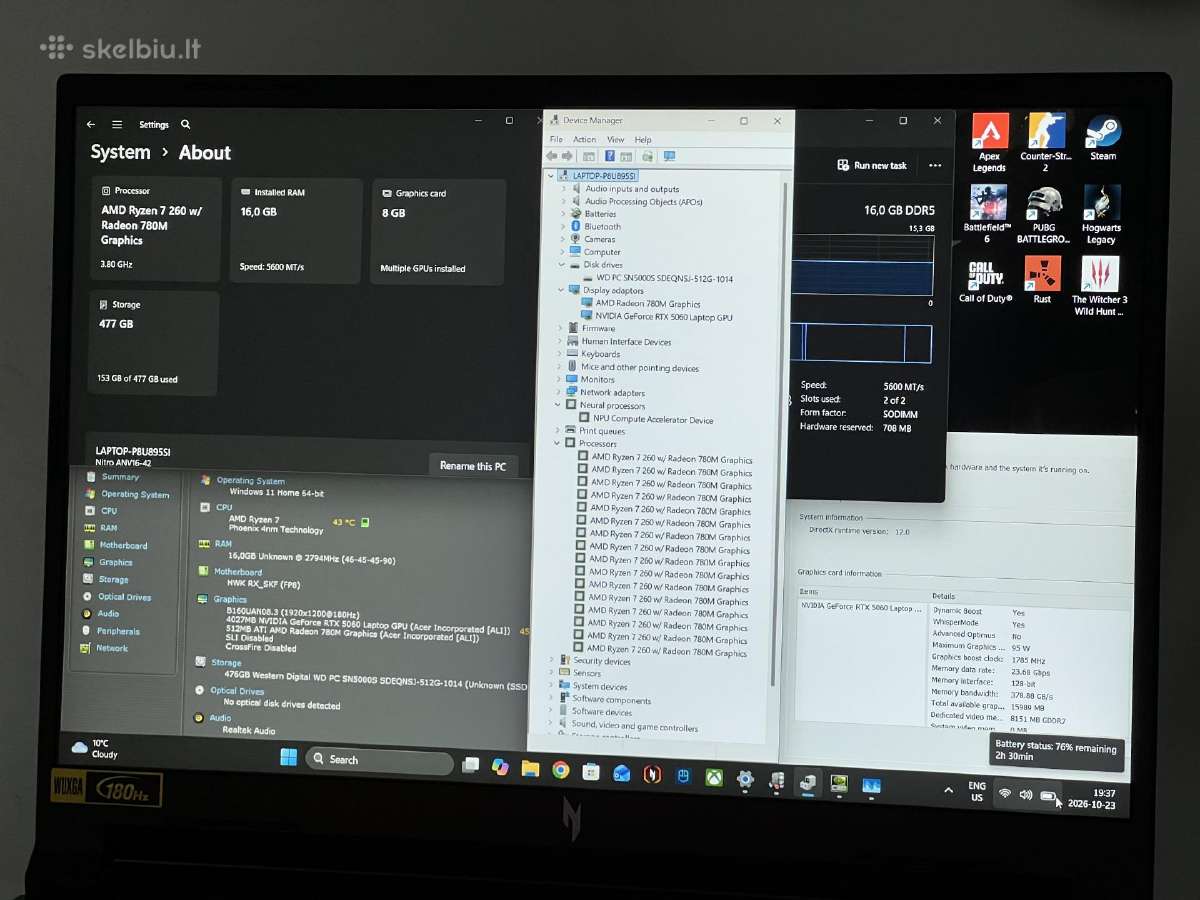Launch Counter-Strike 2 from the desktop
1200x900 pixels.
tap(1046, 142)
